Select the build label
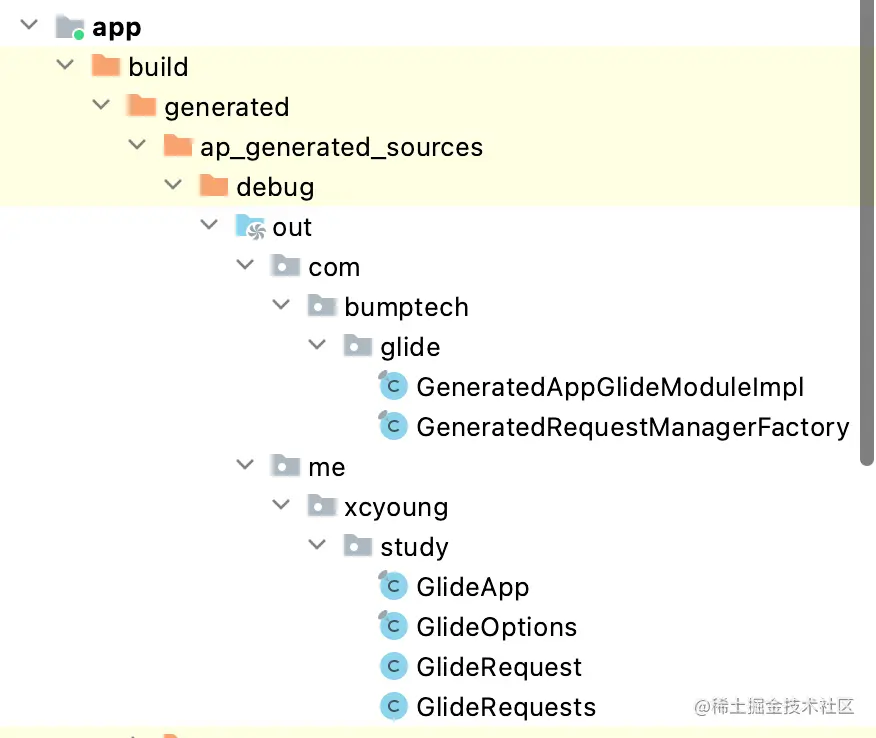 click(159, 67)
